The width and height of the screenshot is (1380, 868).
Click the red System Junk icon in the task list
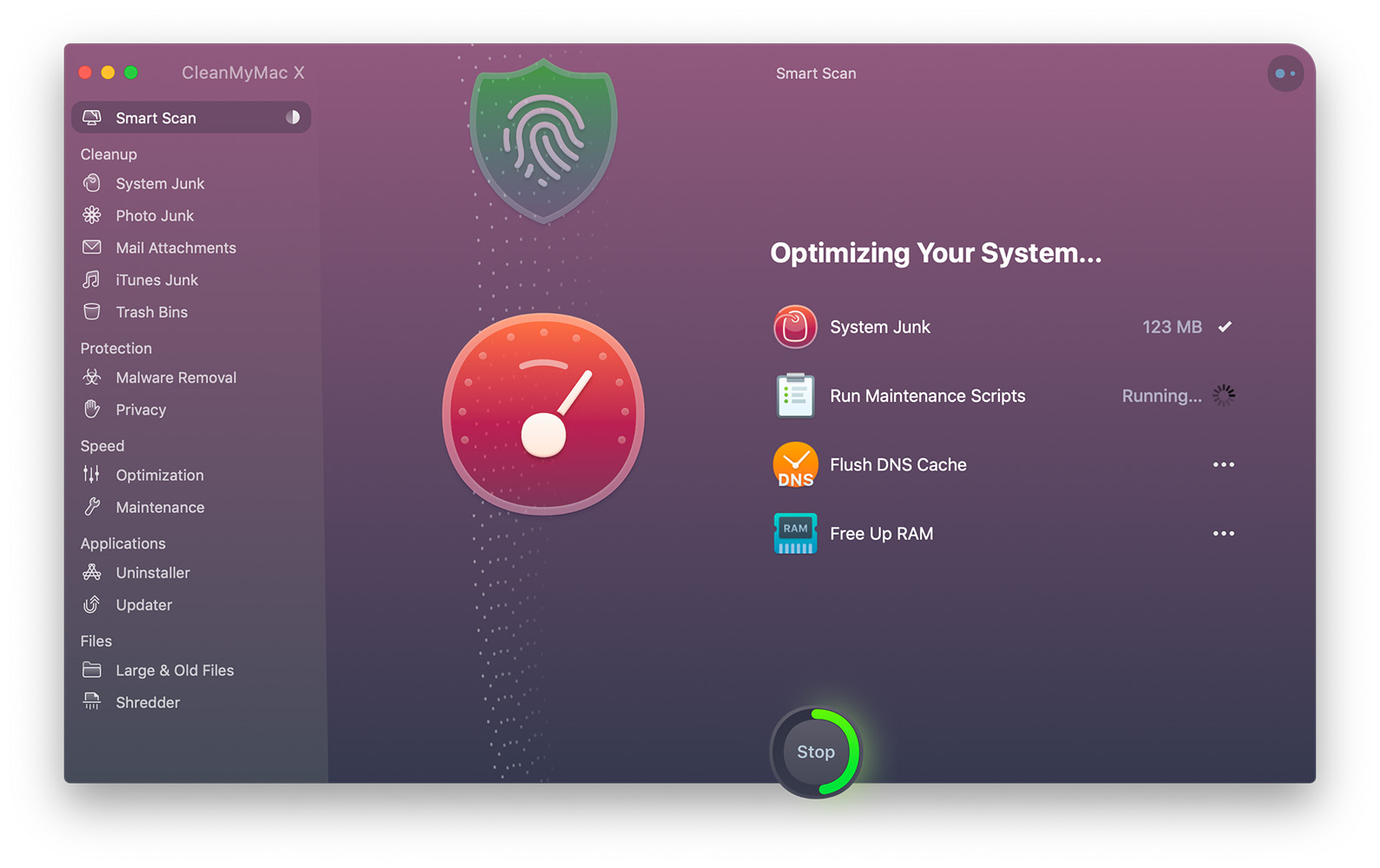point(795,327)
